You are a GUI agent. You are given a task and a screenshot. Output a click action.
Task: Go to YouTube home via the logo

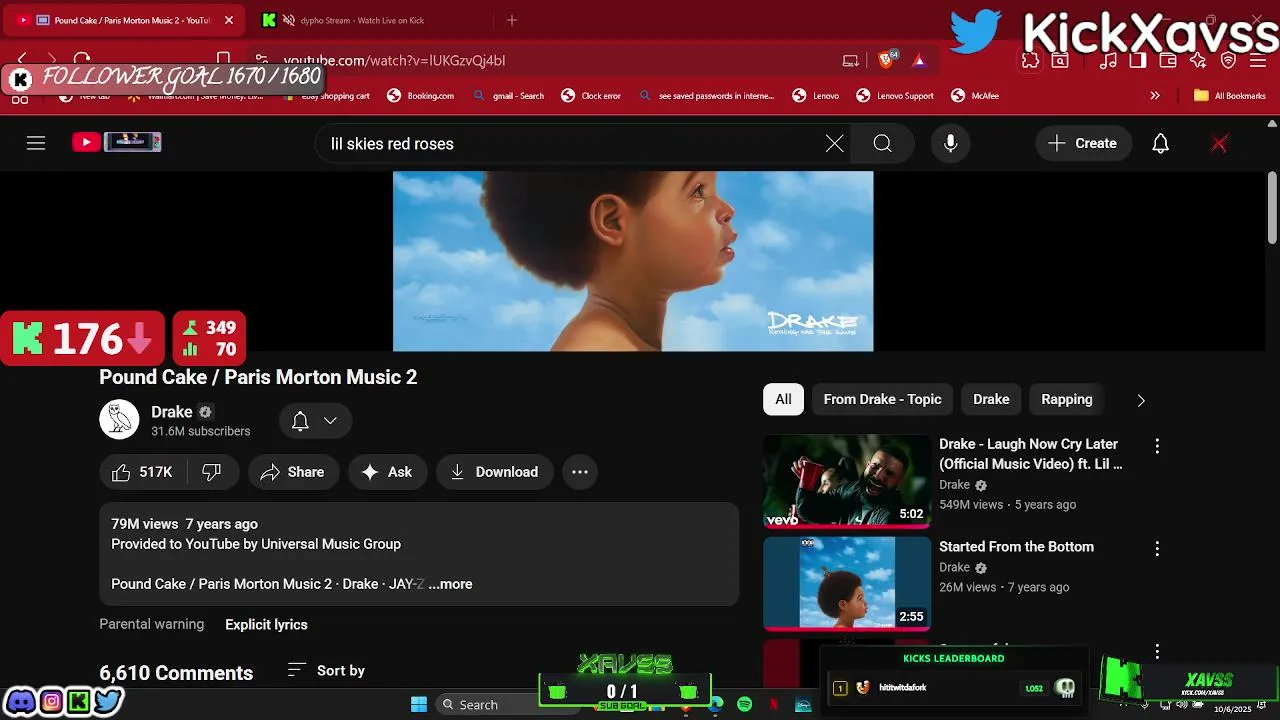(116, 142)
